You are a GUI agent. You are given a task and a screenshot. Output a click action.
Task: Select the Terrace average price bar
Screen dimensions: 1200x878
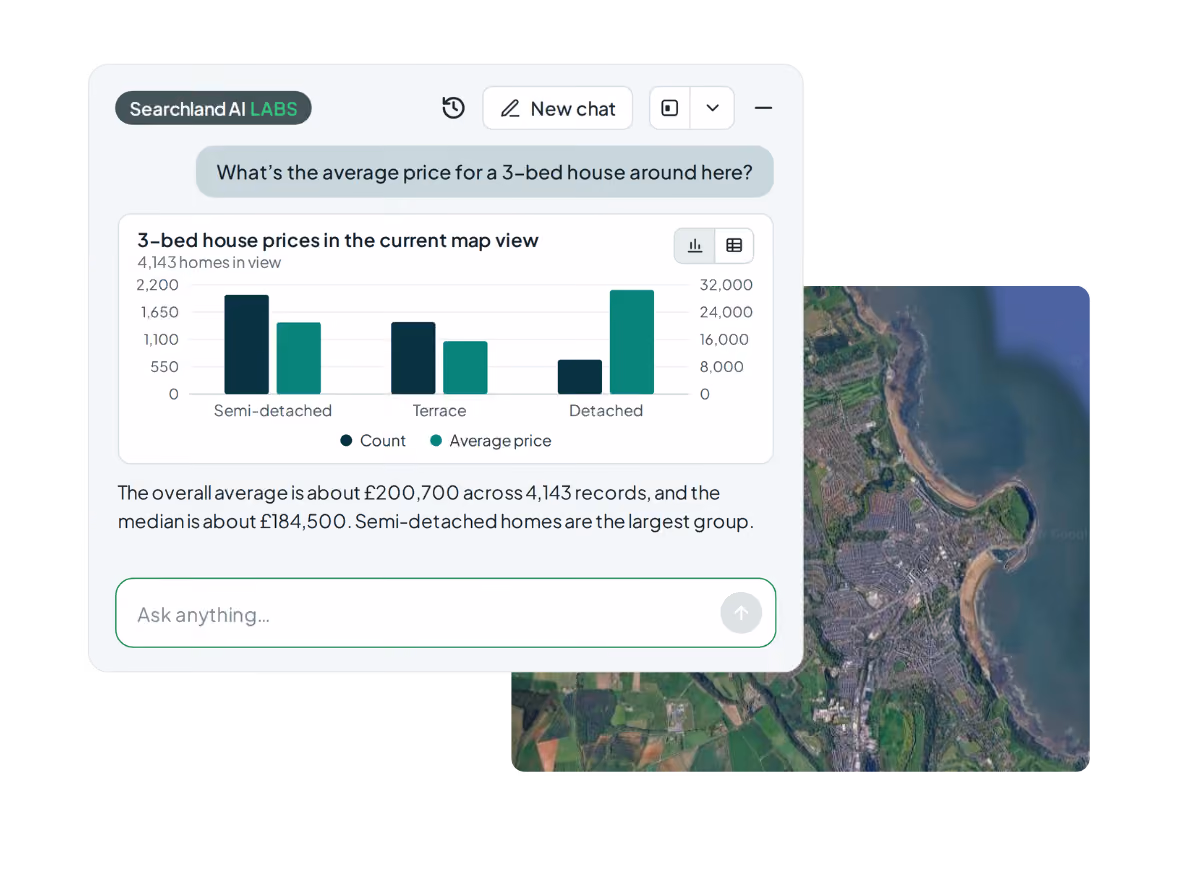pyautogui.click(x=465, y=367)
